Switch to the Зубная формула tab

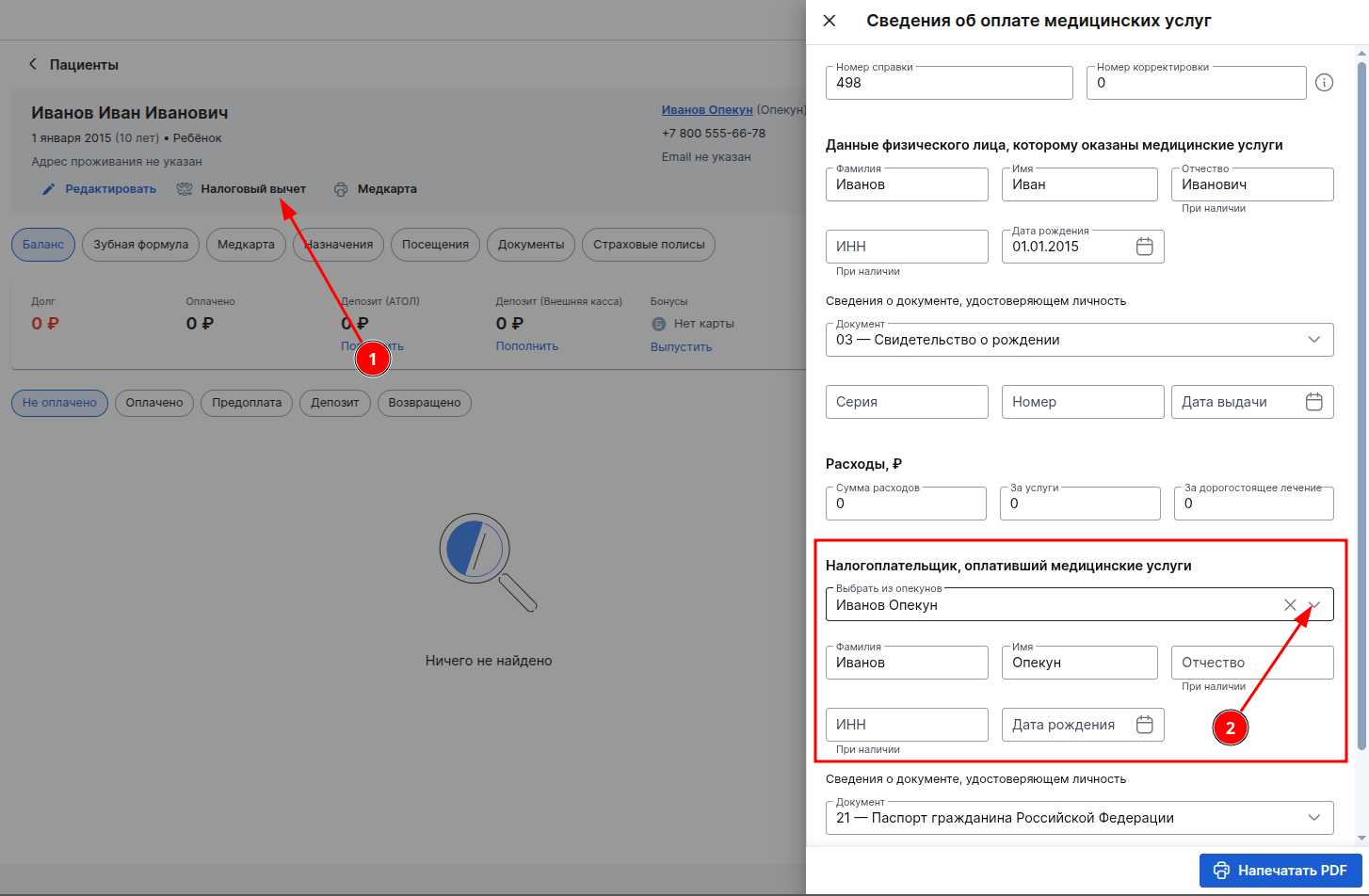click(140, 245)
